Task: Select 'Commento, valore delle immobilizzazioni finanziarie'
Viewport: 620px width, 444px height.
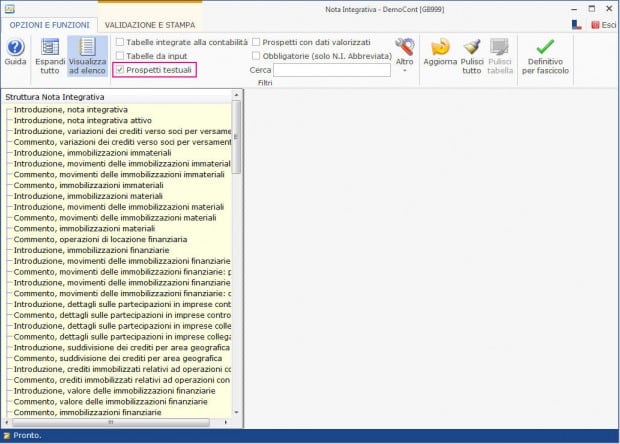Action: tap(111, 402)
